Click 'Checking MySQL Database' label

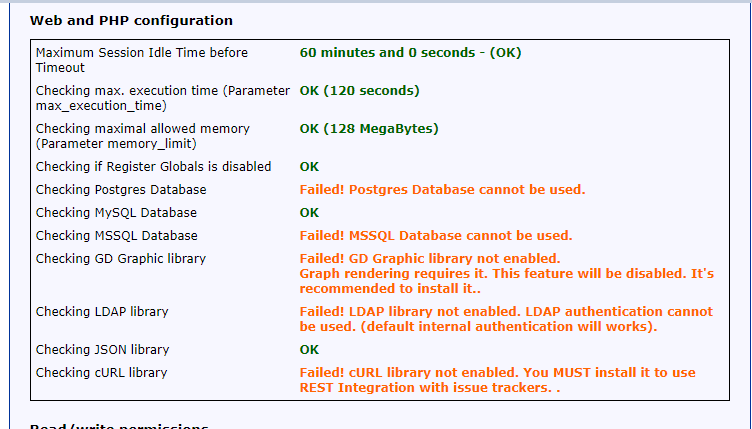(x=117, y=212)
